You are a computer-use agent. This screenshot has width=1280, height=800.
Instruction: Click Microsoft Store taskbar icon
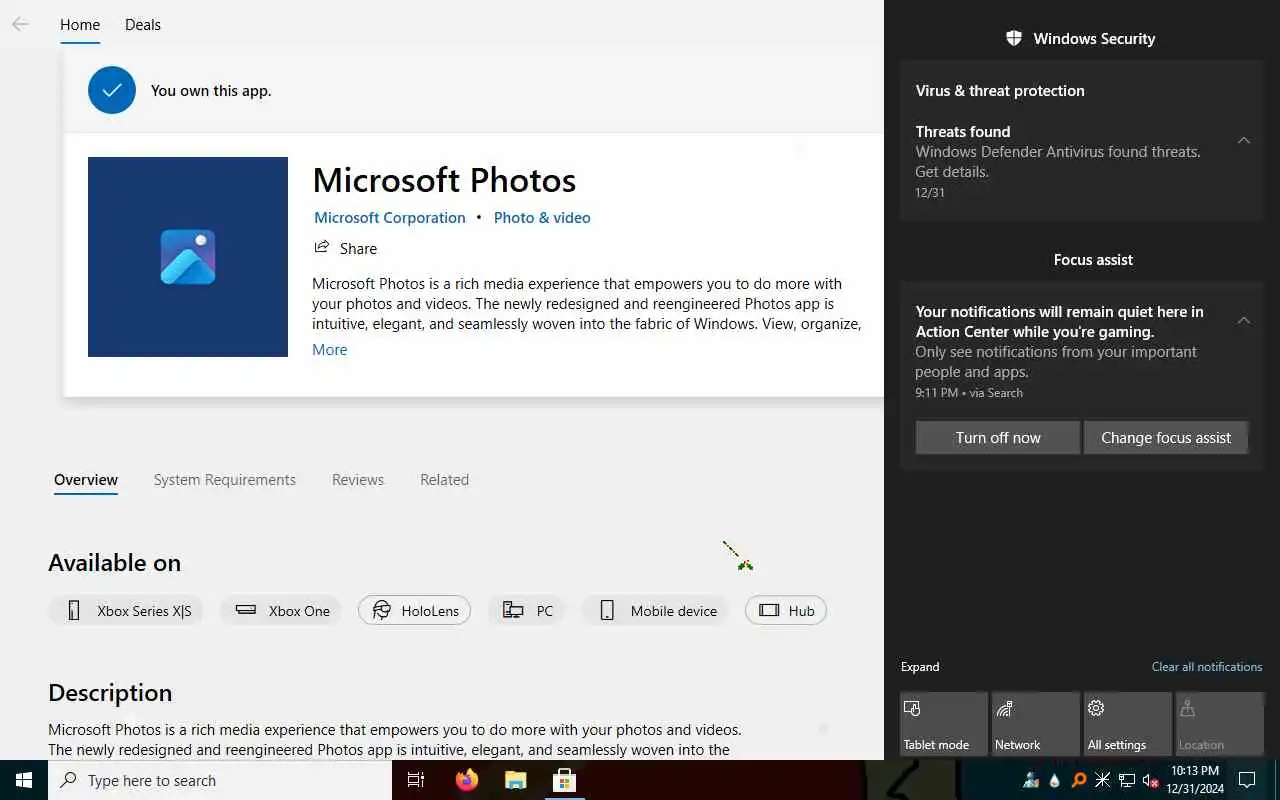click(x=563, y=780)
